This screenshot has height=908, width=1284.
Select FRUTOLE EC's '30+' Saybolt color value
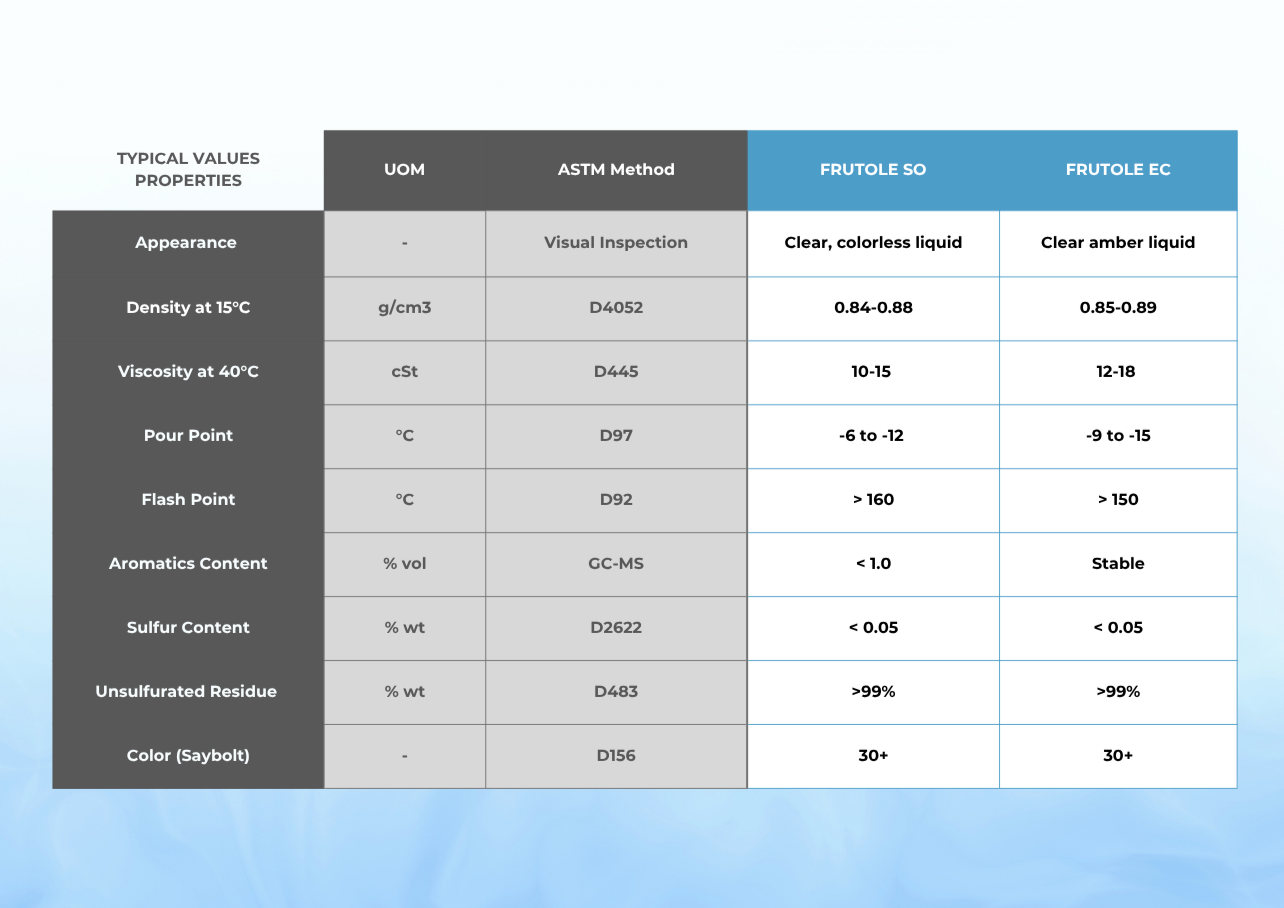pyautogui.click(x=1118, y=756)
